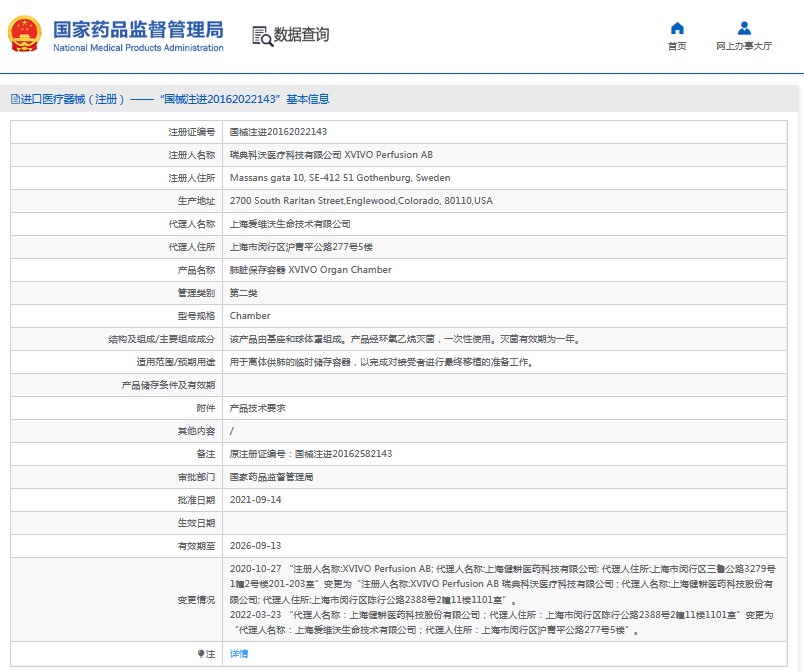This screenshot has width=804, height=671.
Task: Click the 结构及组成/主要组成成分 label
Action: (162, 339)
